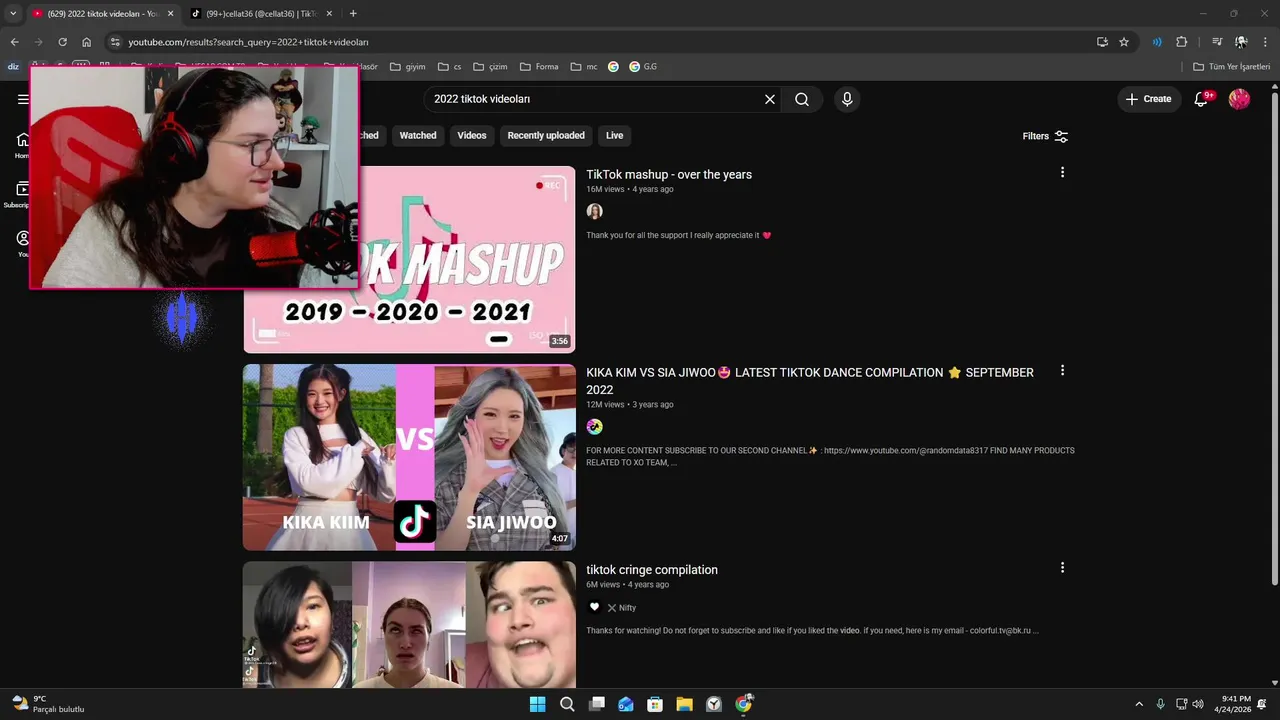The width and height of the screenshot is (1280, 720).
Task: Open the giyim bookmark folder
Action: point(407,67)
